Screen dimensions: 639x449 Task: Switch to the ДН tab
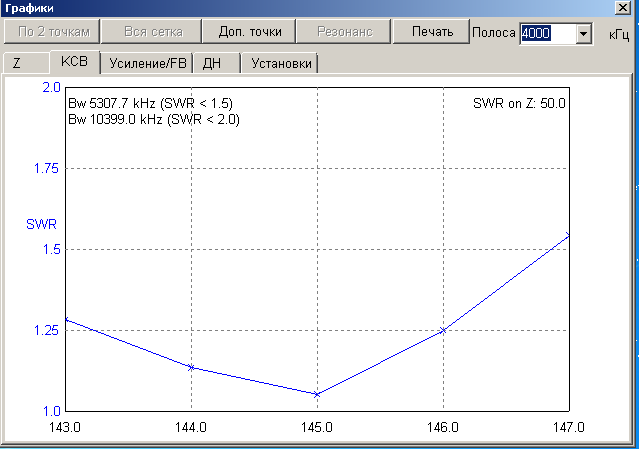(212, 64)
